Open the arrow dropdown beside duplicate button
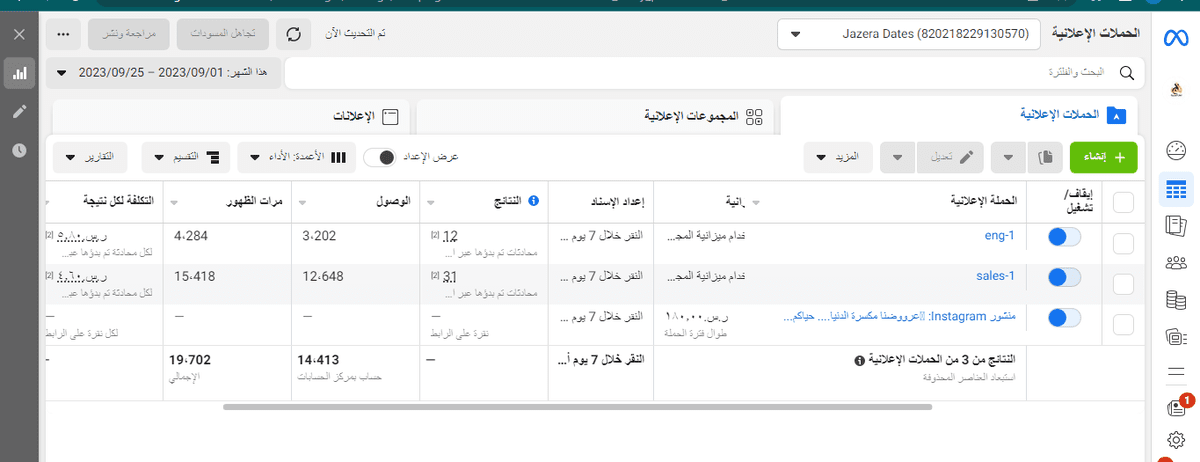The image size is (1200, 462). 1009,157
